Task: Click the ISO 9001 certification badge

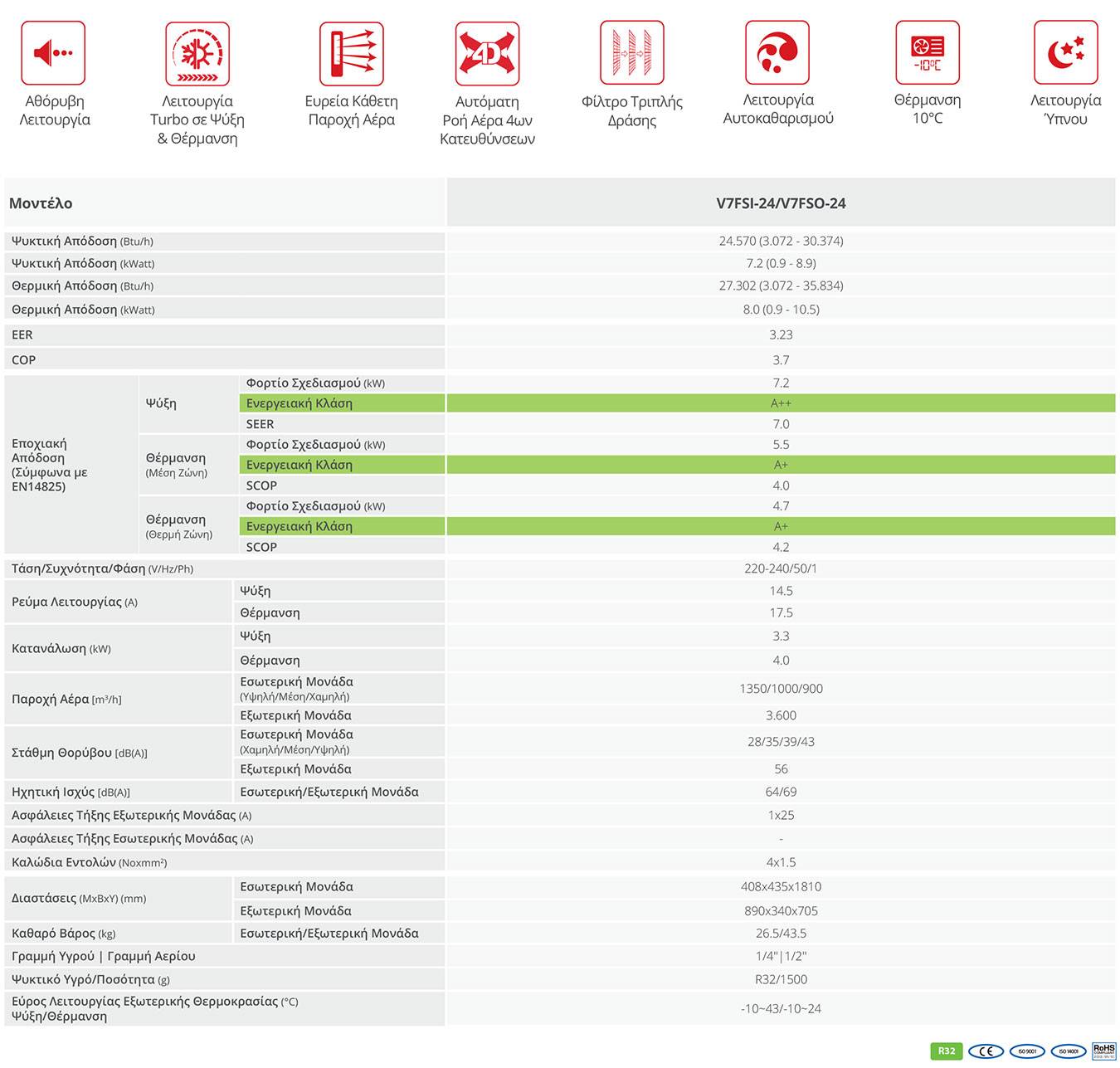Action: pos(1027,1051)
